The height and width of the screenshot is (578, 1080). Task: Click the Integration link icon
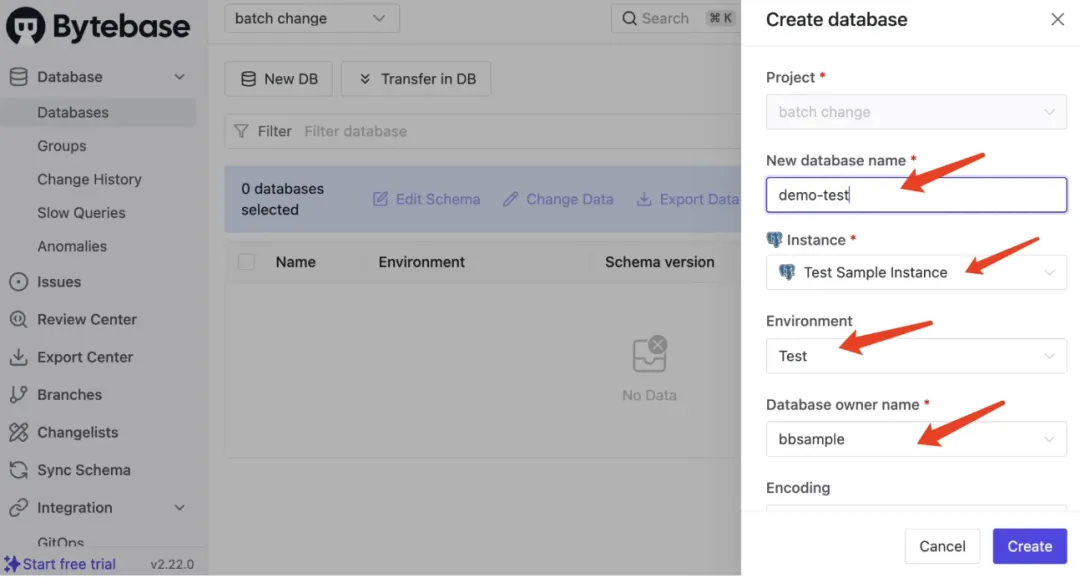pyautogui.click(x=18, y=508)
